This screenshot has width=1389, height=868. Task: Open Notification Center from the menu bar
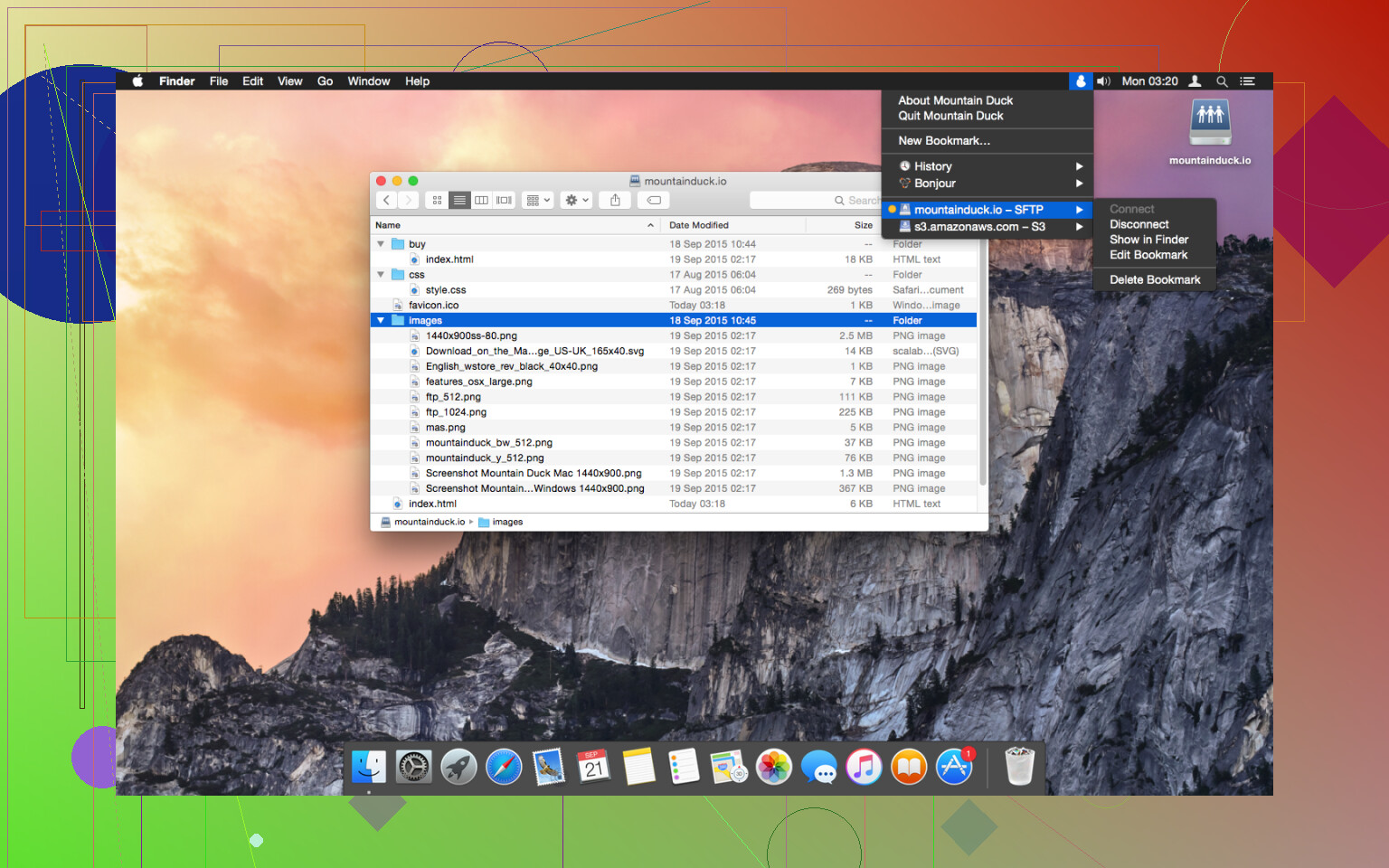(1248, 81)
